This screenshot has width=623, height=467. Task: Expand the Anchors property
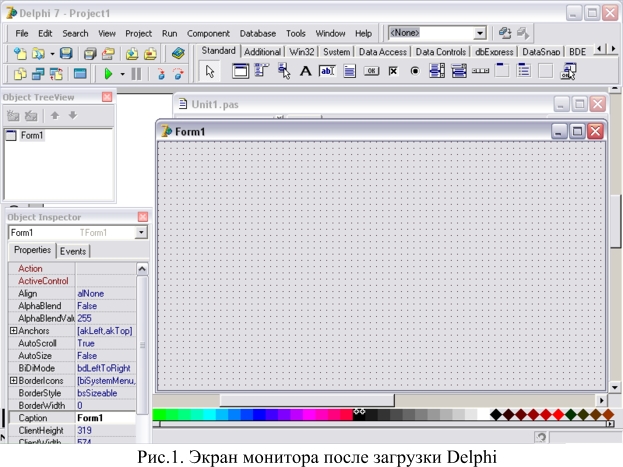pyautogui.click(x=13, y=330)
